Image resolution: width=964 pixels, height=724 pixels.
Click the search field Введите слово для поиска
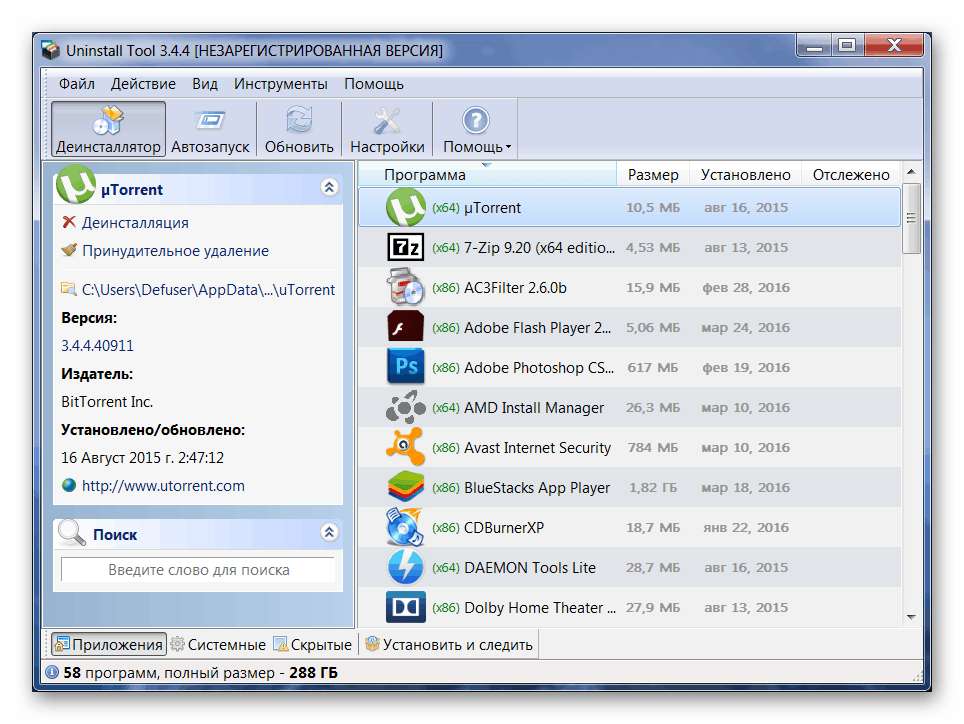tap(198, 570)
